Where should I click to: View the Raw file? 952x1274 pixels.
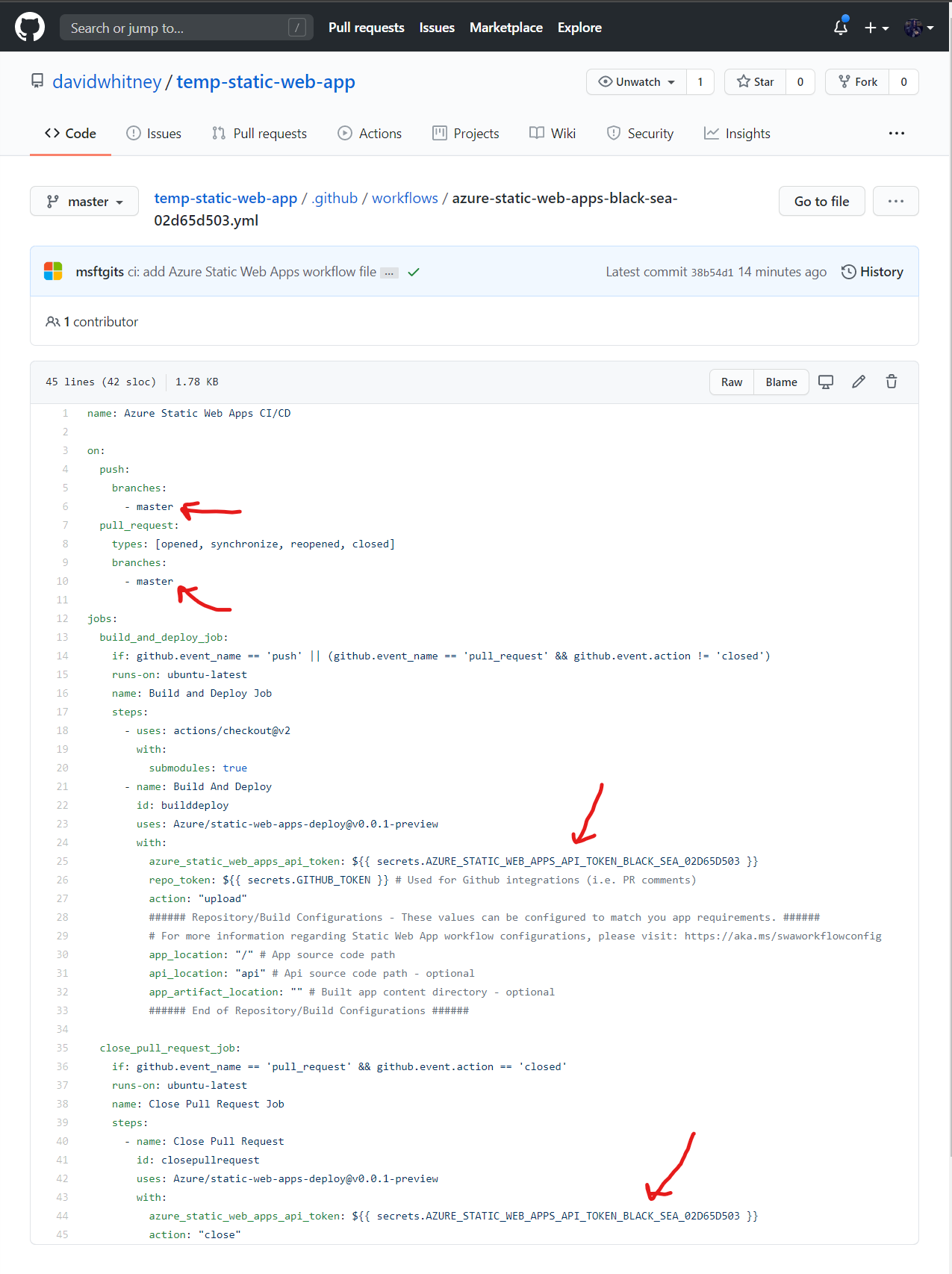click(x=732, y=382)
